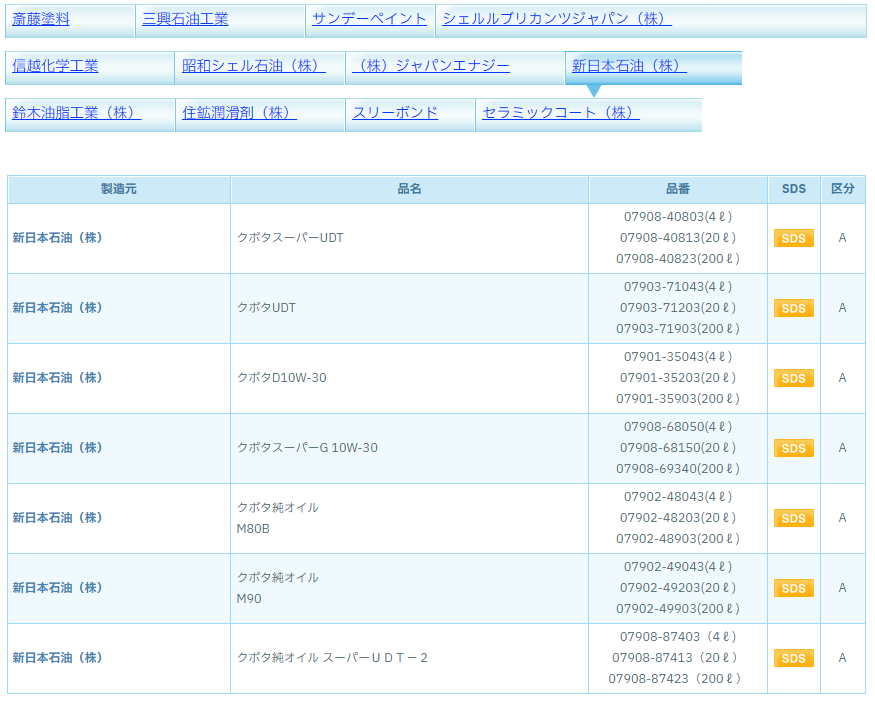Open 信越化学工業 manufacturer list
This screenshot has height=710, width=875.
pyautogui.click(x=55, y=66)
